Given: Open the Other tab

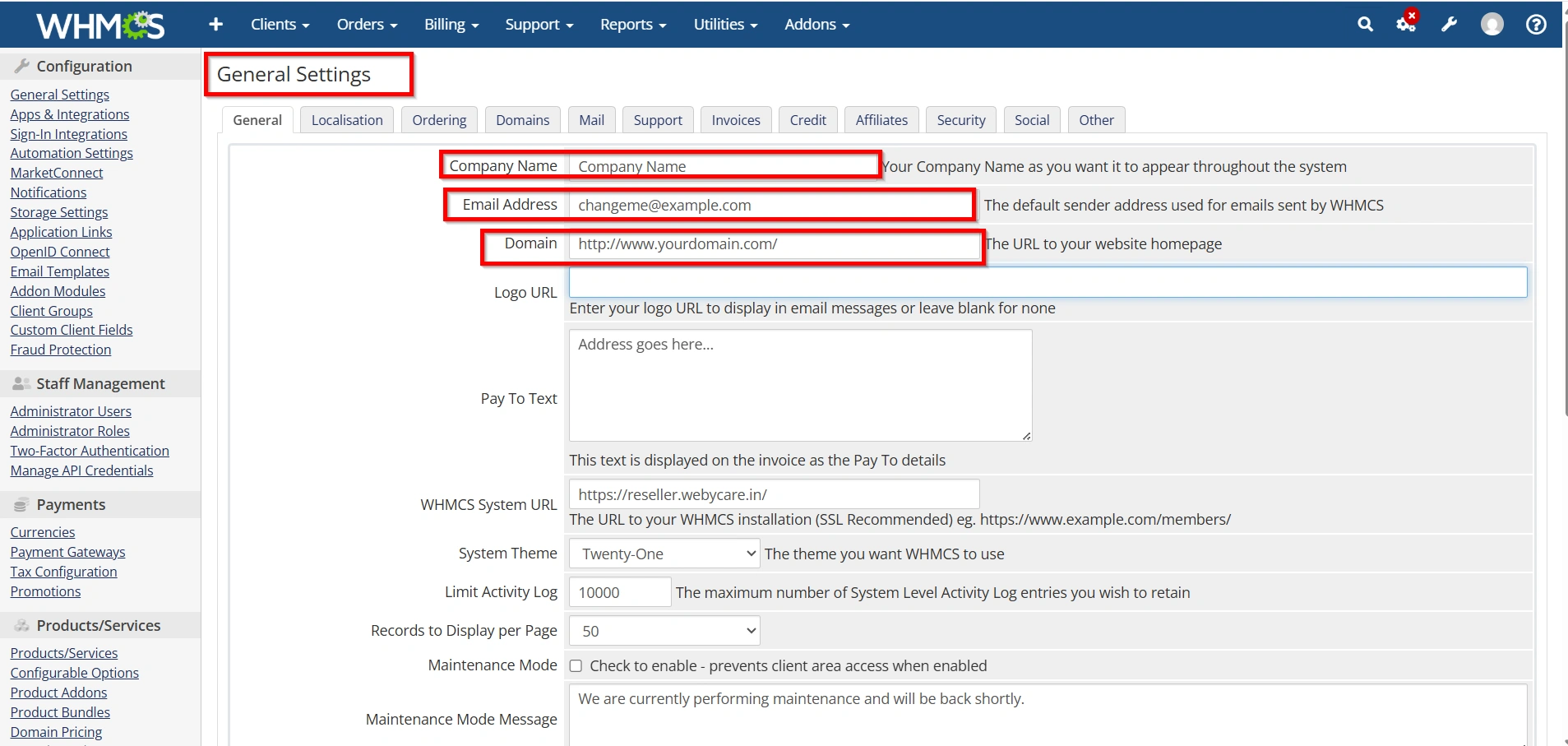Looking at the screenshot, I should 1097,120.
